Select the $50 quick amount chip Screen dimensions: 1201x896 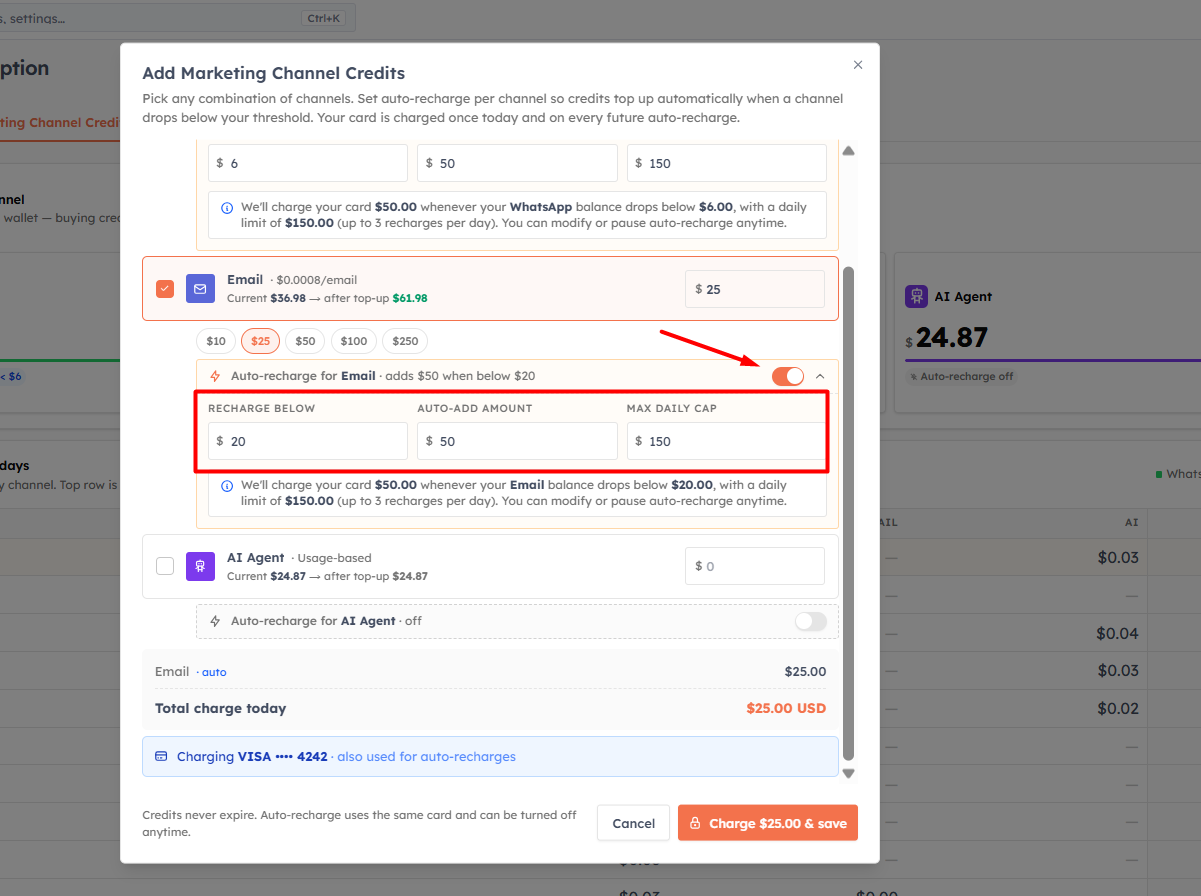(305, 341)
